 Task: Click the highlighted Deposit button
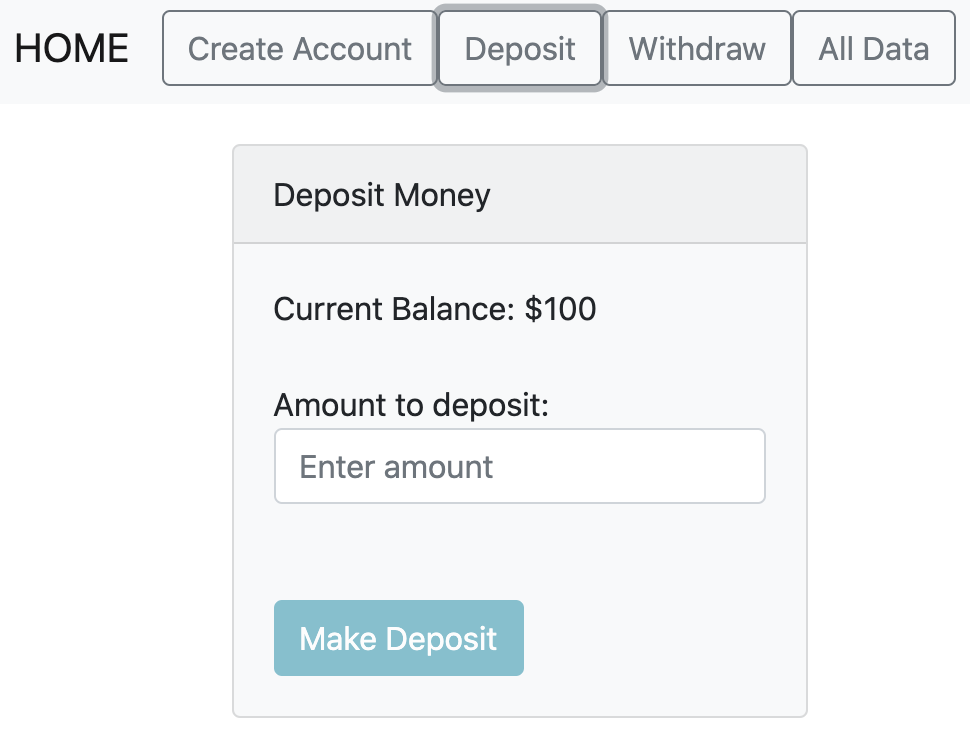tap(519, 48)
